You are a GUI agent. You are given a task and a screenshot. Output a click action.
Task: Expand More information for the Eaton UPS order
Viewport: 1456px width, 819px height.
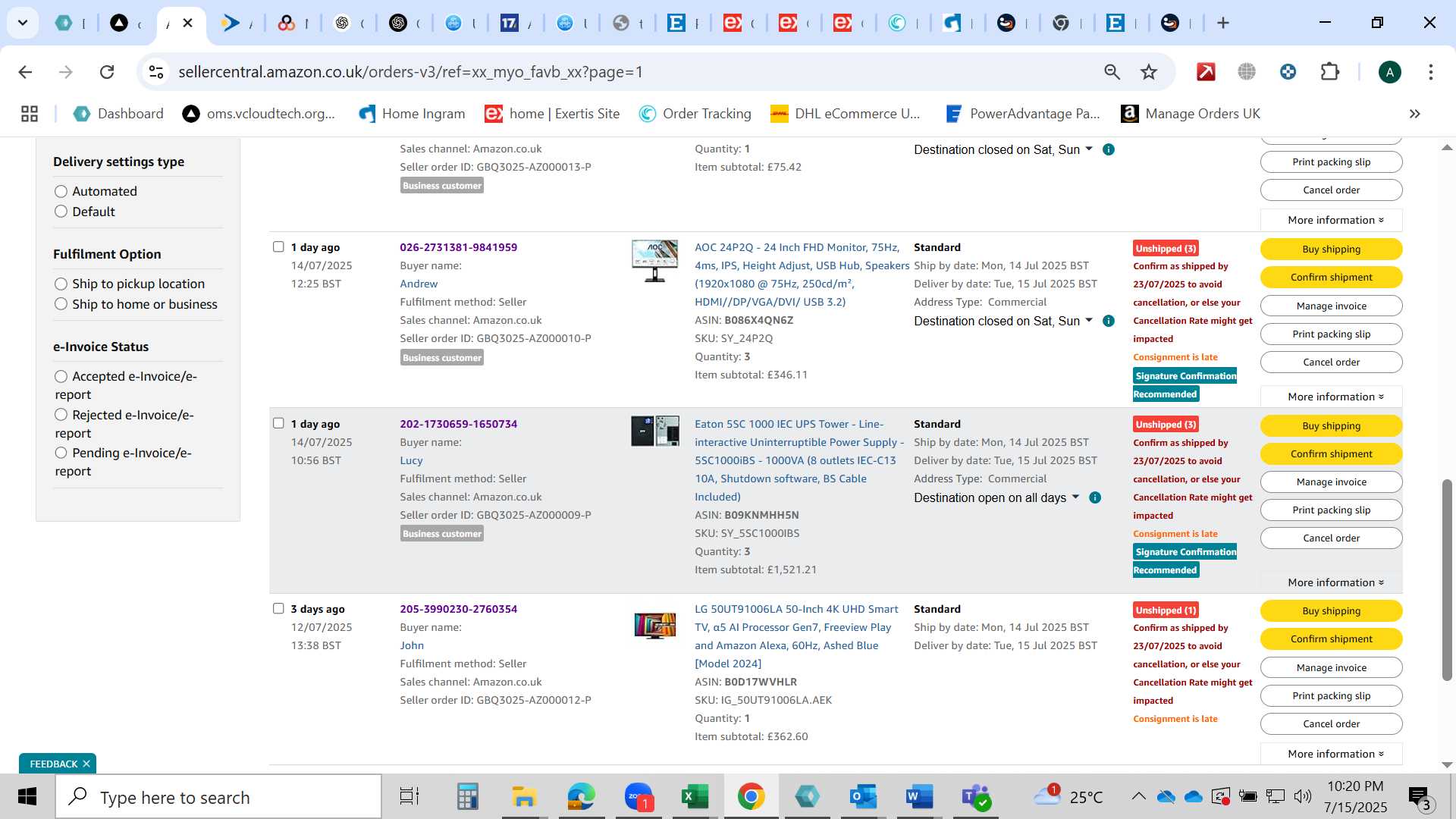(x=1331, y=582)
